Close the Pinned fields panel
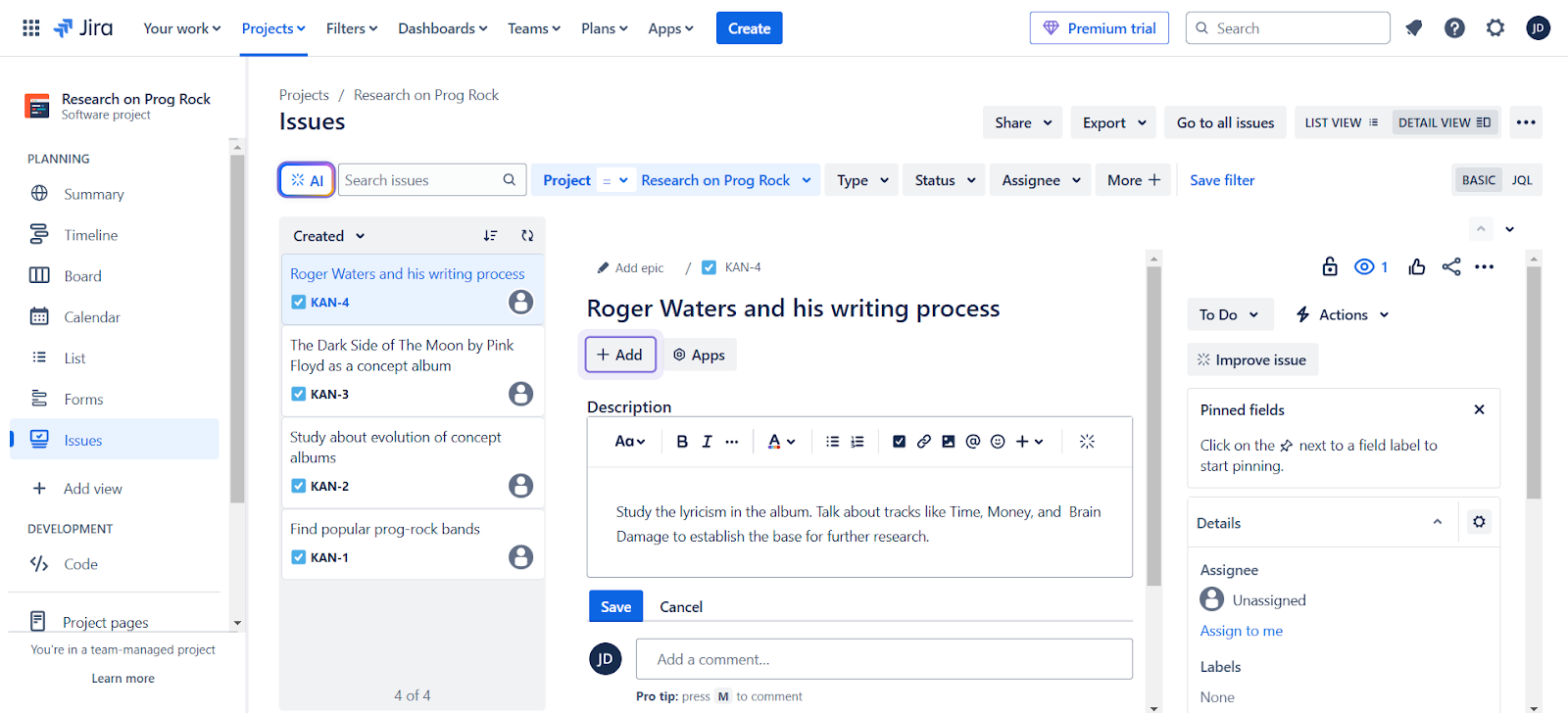Viewport: 1568px width, 713px height. click(1480, 409)
